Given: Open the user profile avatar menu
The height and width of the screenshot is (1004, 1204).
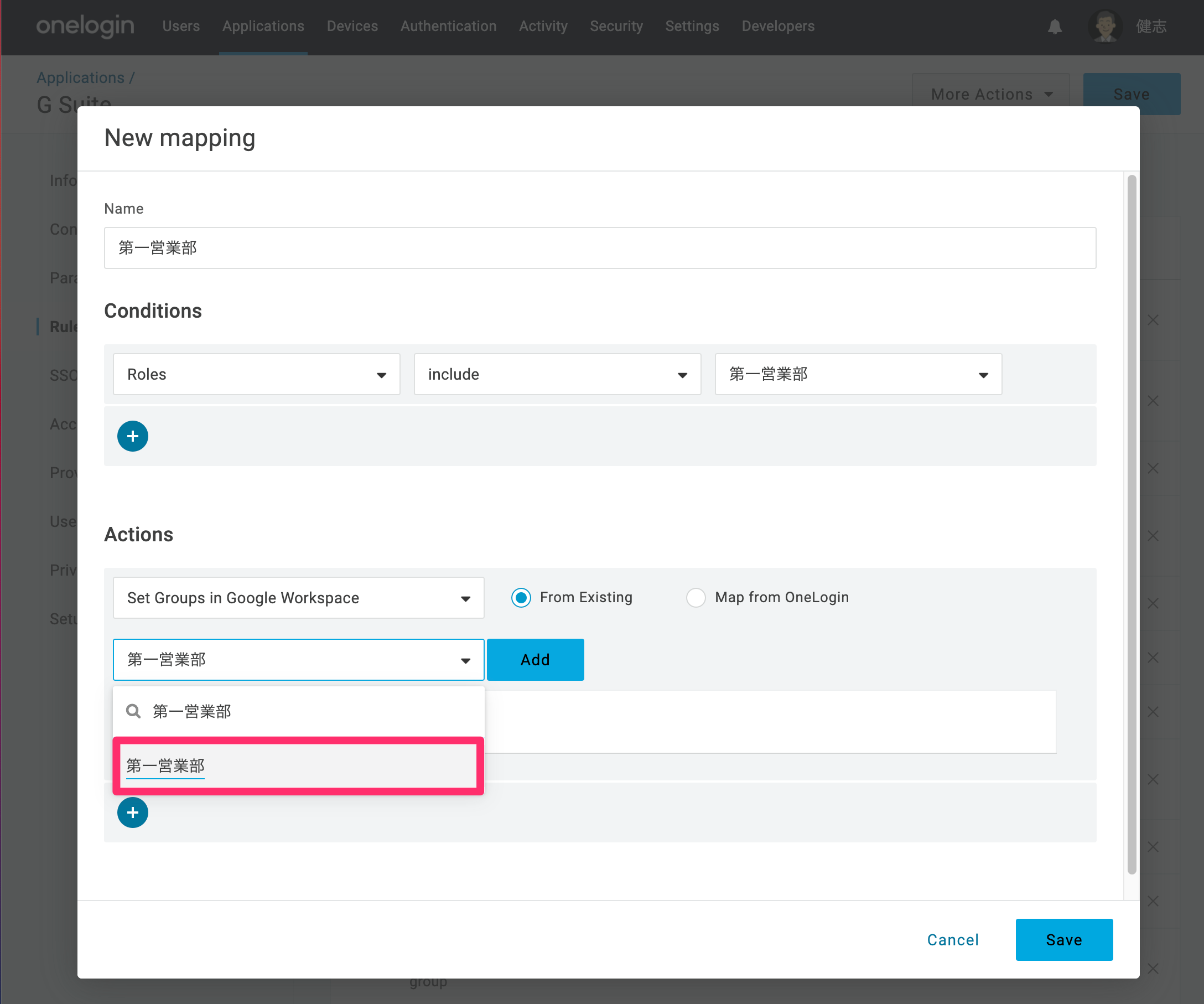Looking at the screenshot, I should [x=1105, y=27].
